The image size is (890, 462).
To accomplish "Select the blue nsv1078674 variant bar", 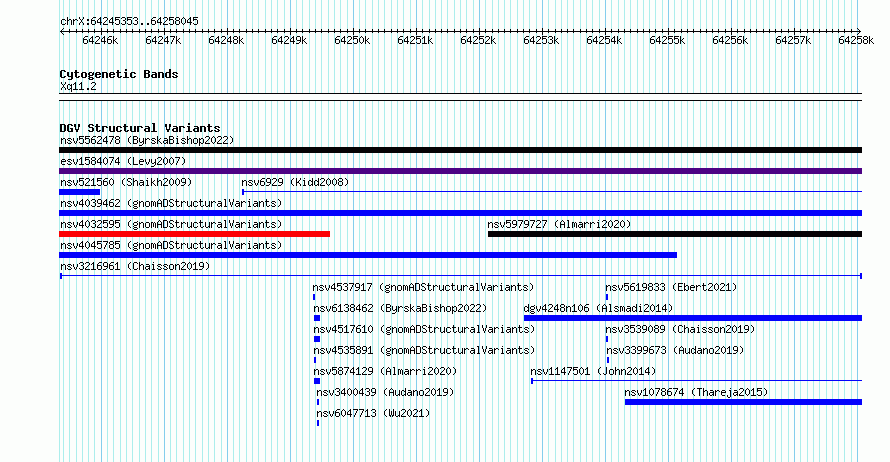I will point(744,402).
